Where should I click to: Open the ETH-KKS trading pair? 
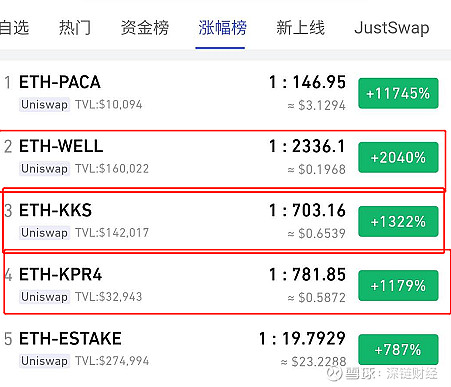(x=225, y=221)
